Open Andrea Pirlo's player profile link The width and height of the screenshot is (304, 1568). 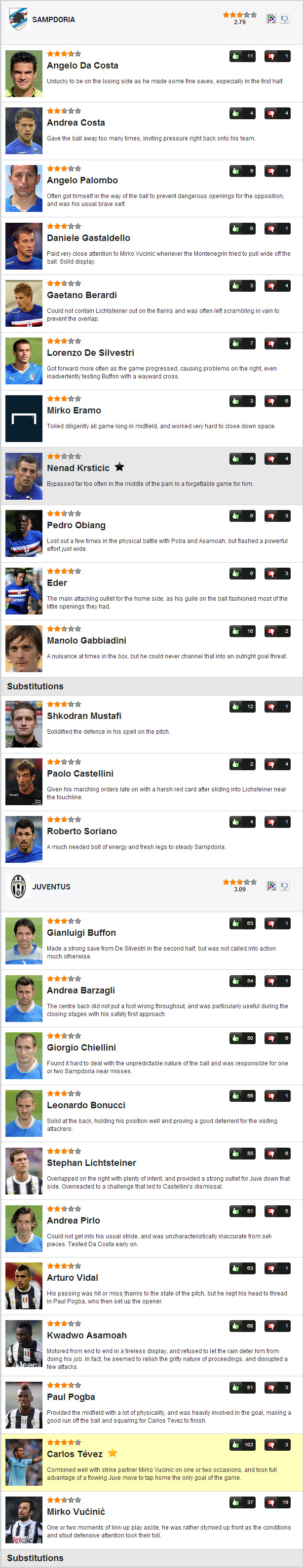tap(73, 1221)
